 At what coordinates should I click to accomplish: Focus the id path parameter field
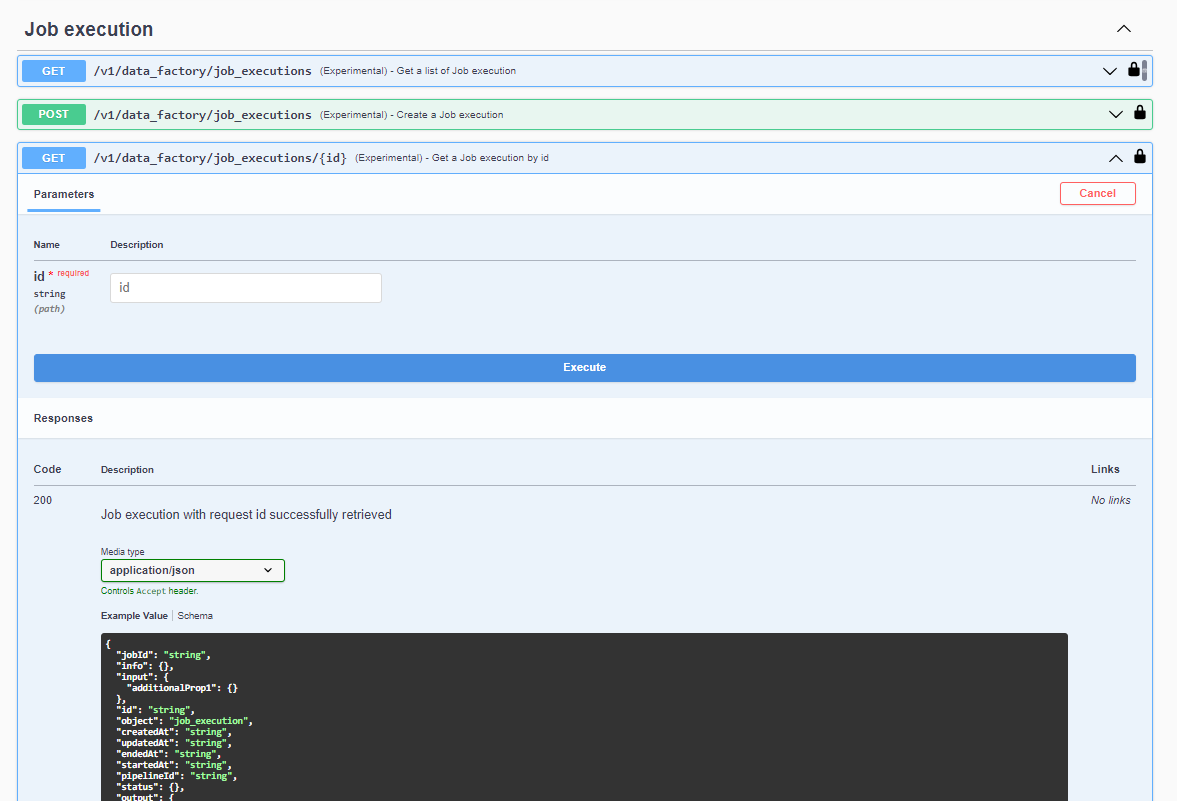(245, 288)
